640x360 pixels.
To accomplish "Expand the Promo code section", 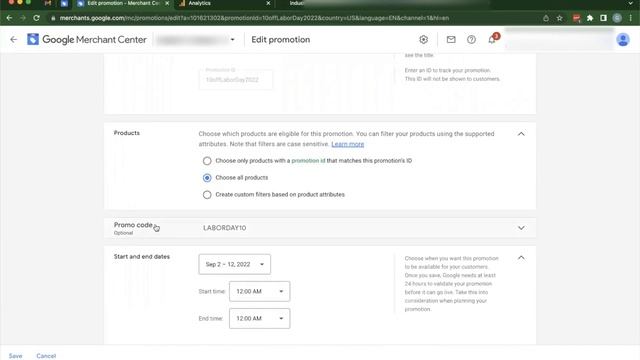I will [521, 228].
